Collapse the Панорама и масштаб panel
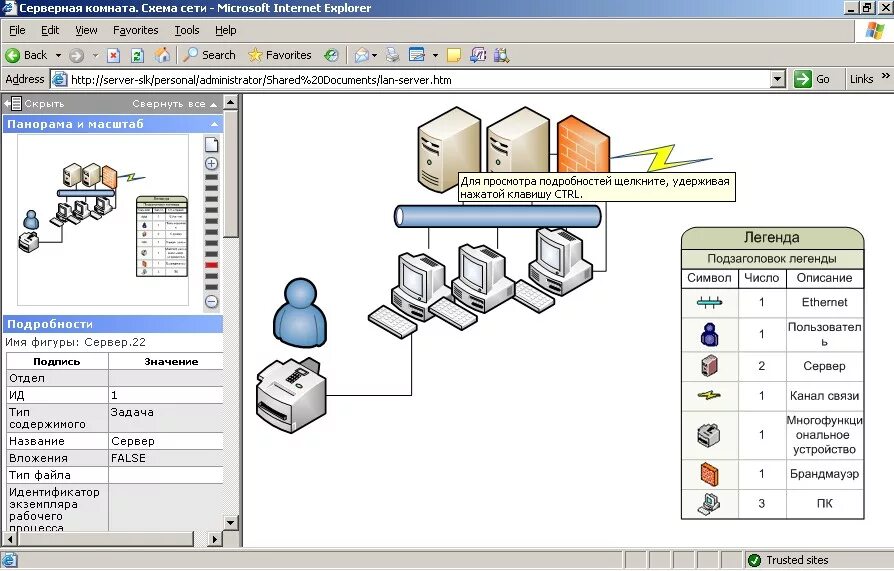Viewport: 894px width, 571px height. [x=213, y=124]
